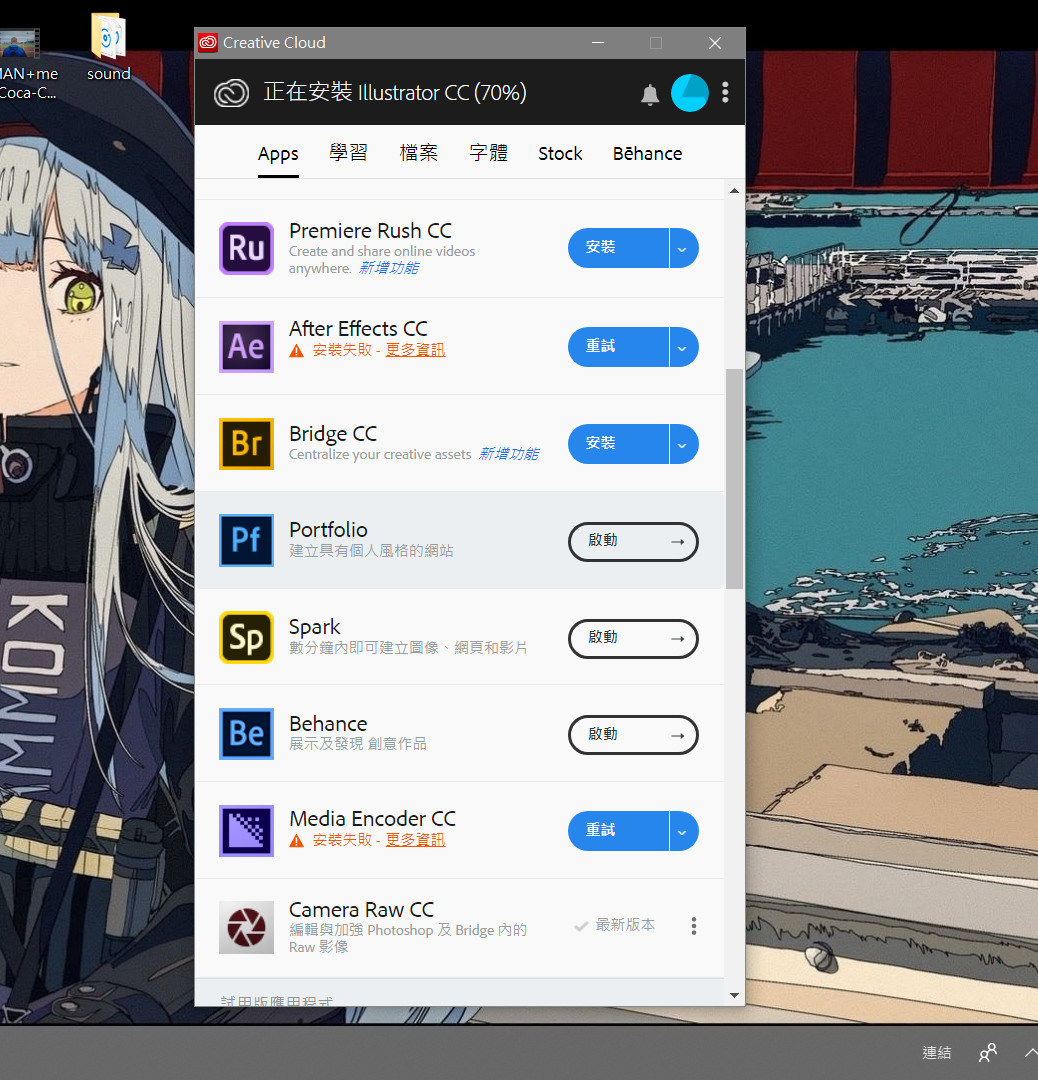The height and width of the screenshot is (1080, 1038).
Task: Expand the Media Encoder retry dropdown arrow
Action: pos(683,831)
